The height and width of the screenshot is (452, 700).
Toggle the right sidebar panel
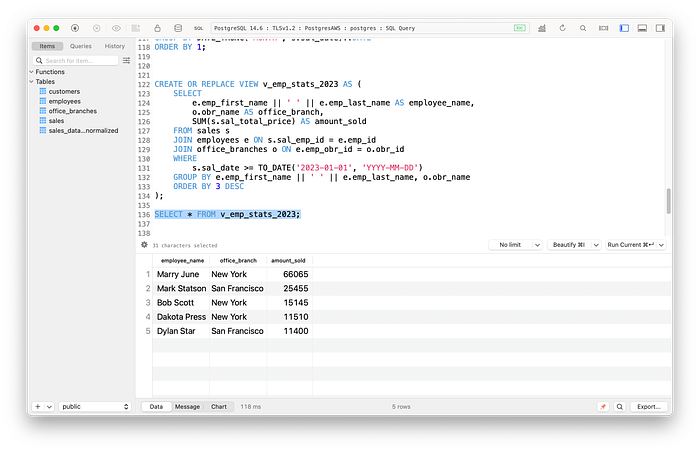click(x=660, y=28)
